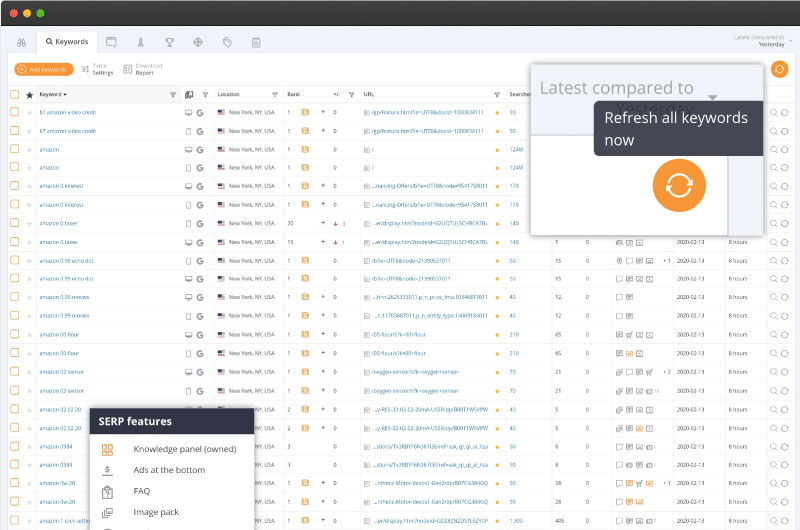Viewport: 800px width, 530px height.
Task: Open the clipboard reports tab icon
Action: (x=256, y=42)
